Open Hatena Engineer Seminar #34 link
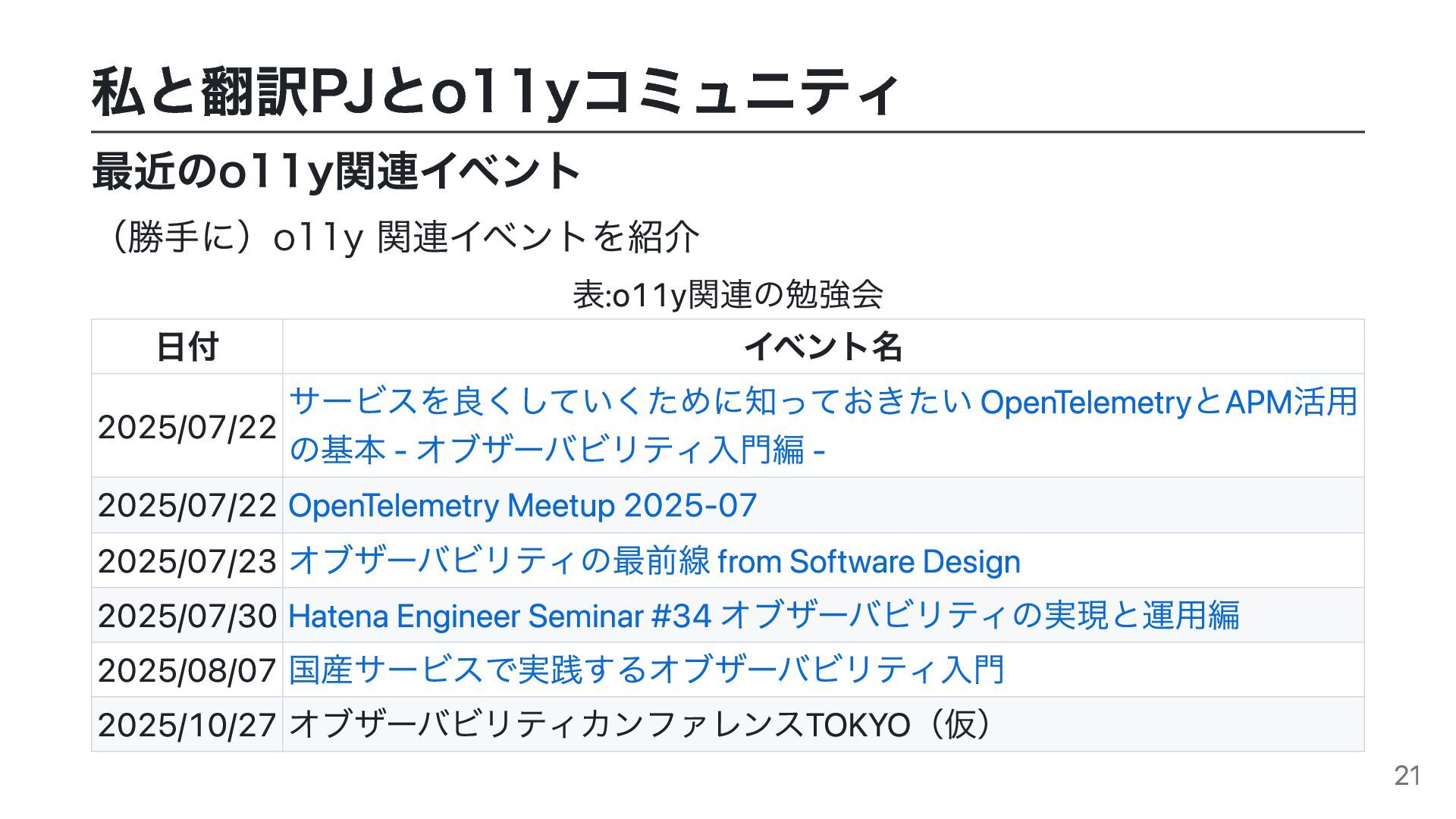The width and height of the screenshot is (1456, 819). [x=764, y=616]
